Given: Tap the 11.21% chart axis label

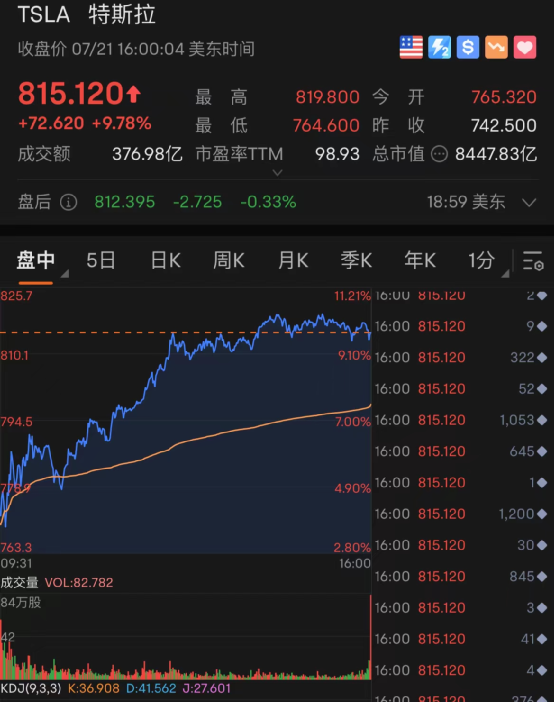Looking at the screenshot, I should [352, 296].
